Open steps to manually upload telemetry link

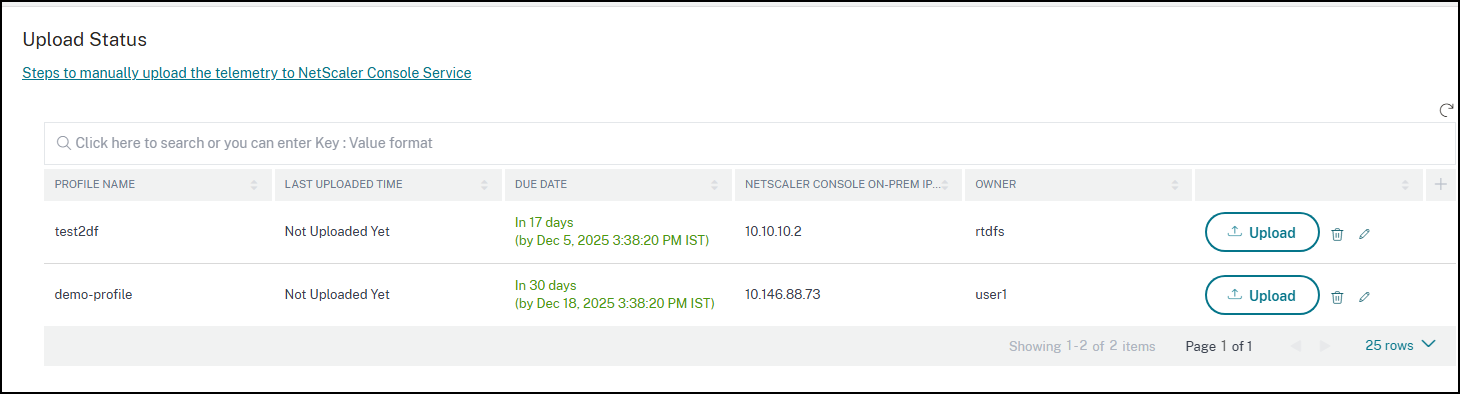247,73
